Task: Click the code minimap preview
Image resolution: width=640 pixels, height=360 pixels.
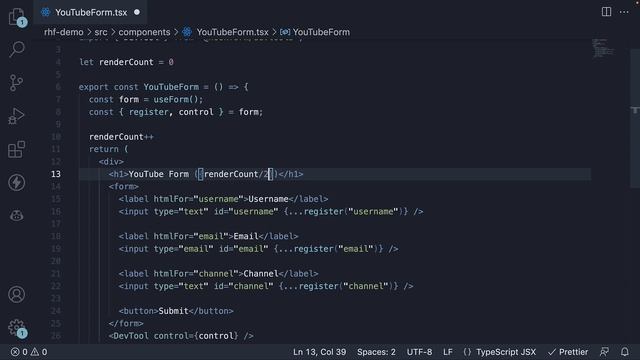Action: (x=602, y=48)
